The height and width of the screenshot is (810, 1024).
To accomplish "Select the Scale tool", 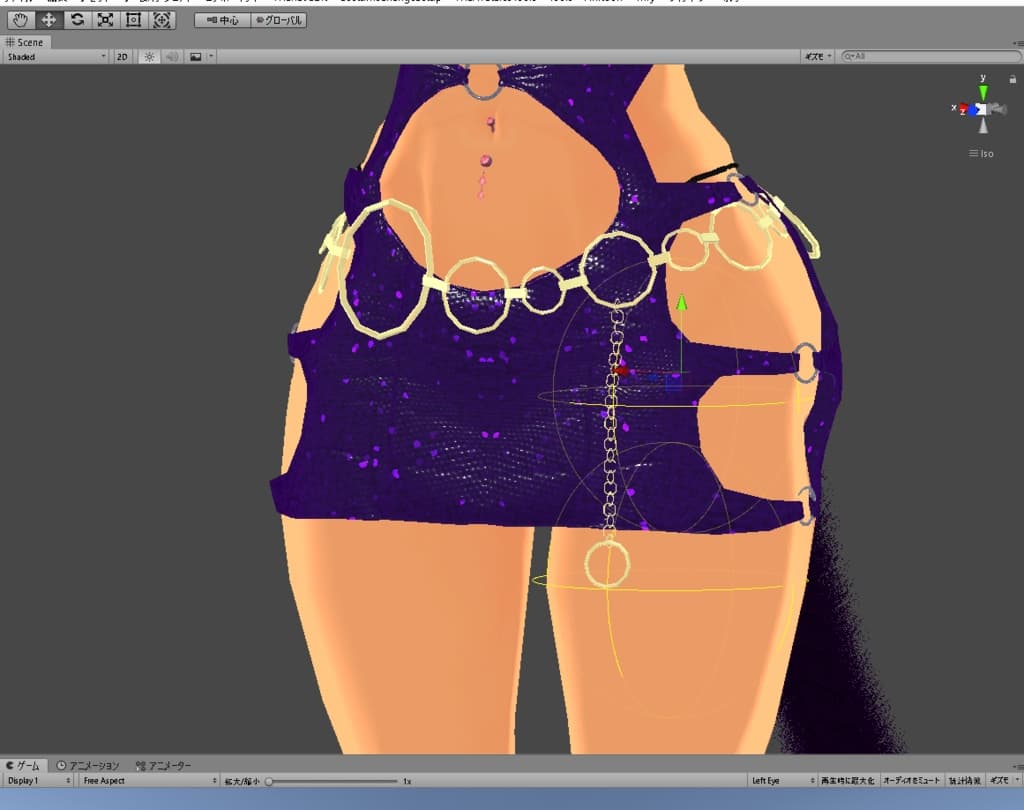I will 105,20.
